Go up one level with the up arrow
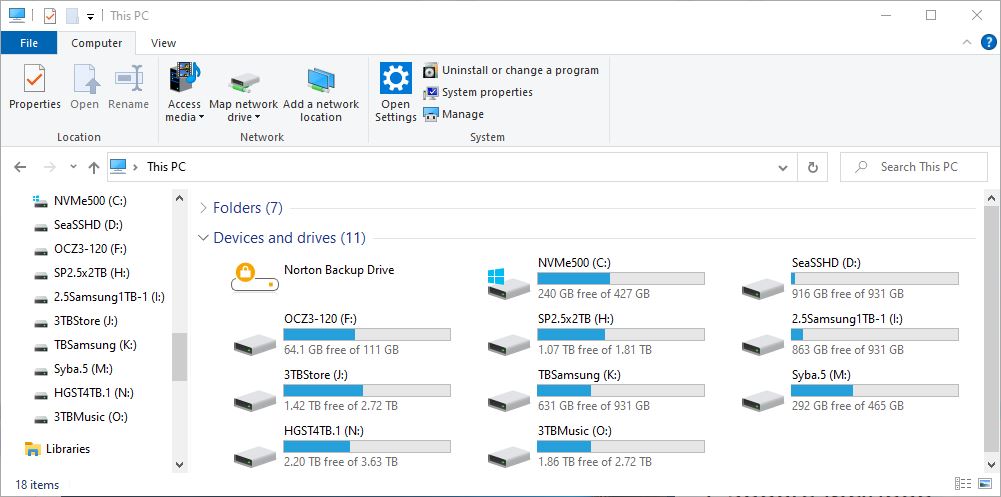Screen dimensions: 1001x497 point(94,167)
